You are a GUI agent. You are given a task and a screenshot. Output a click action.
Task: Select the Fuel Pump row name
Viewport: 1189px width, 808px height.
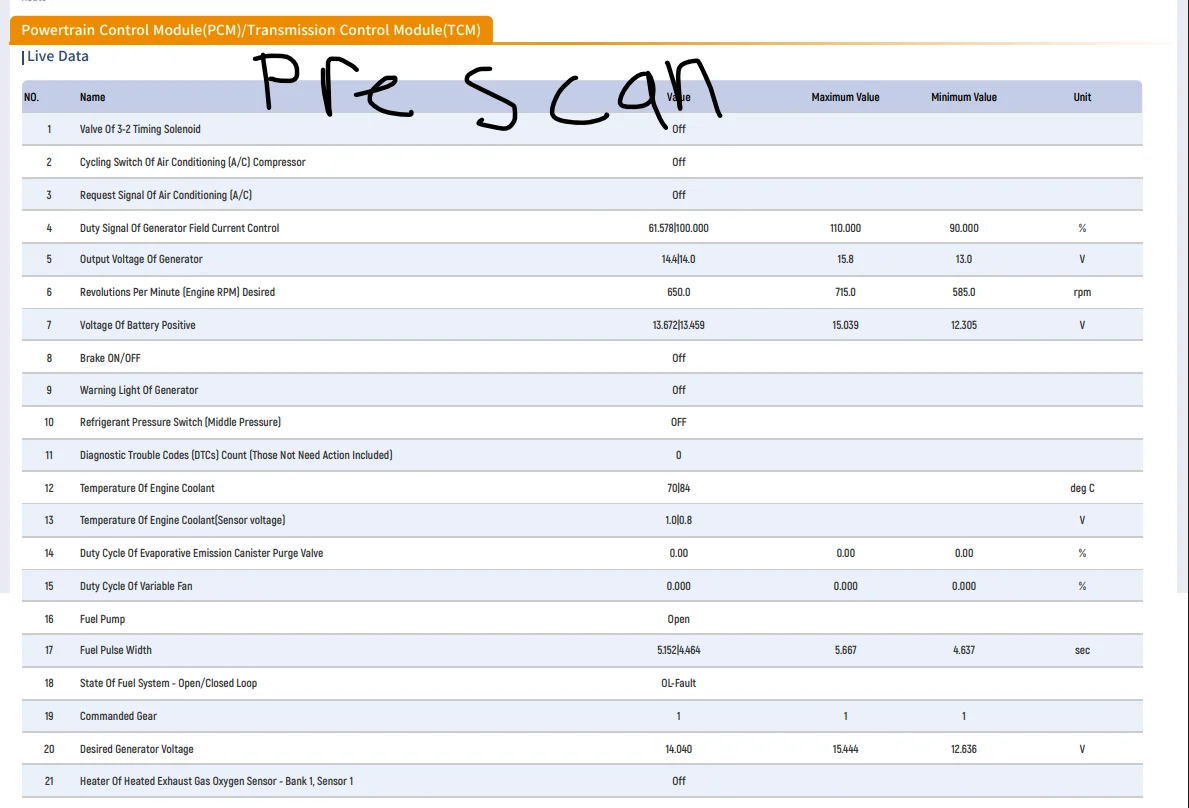[x=102, y=619]
